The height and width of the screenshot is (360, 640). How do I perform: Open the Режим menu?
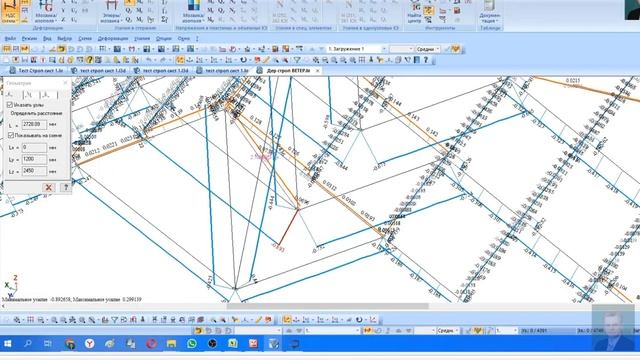29,38
